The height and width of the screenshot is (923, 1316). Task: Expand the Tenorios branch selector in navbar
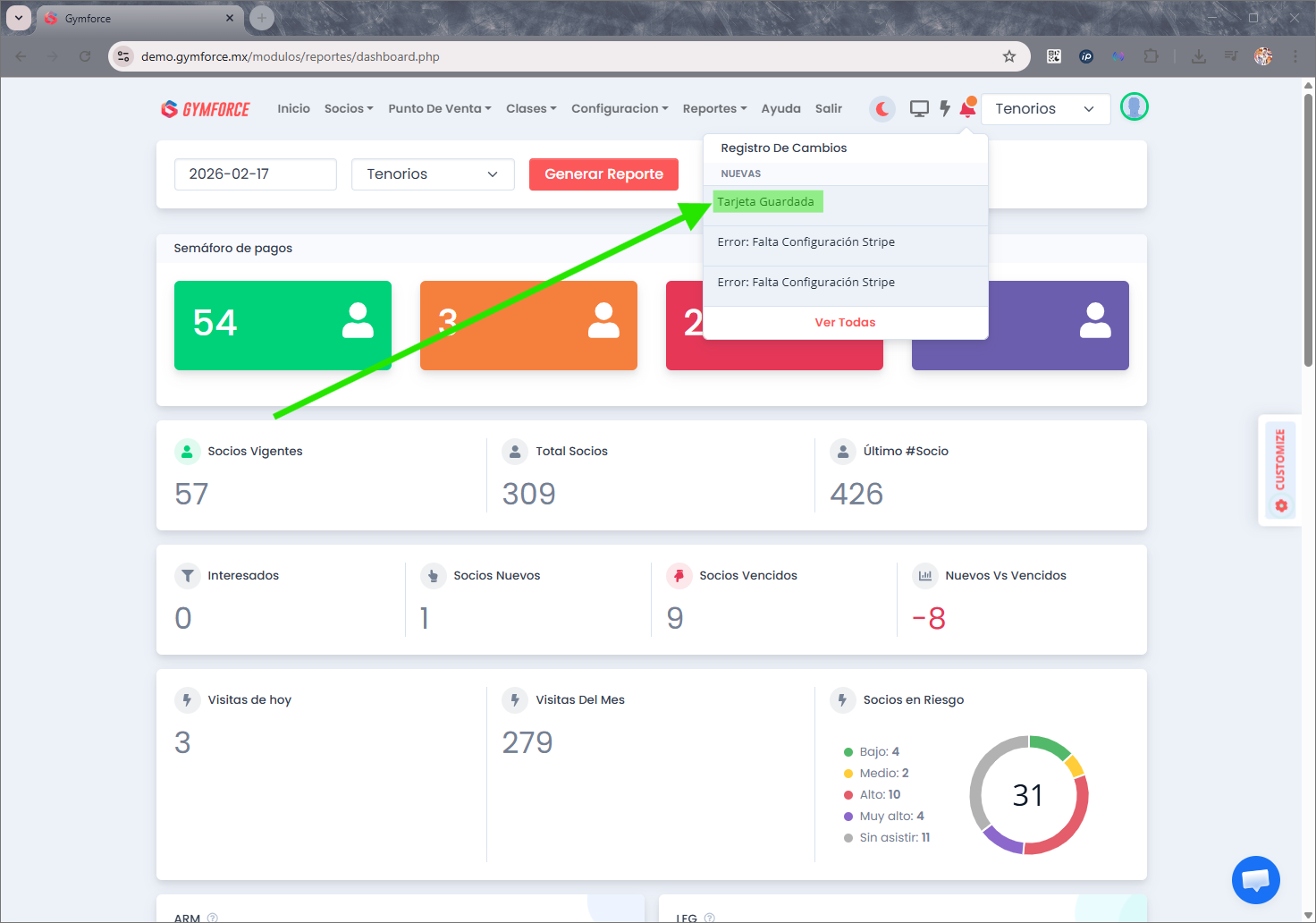click(1044, 109)
